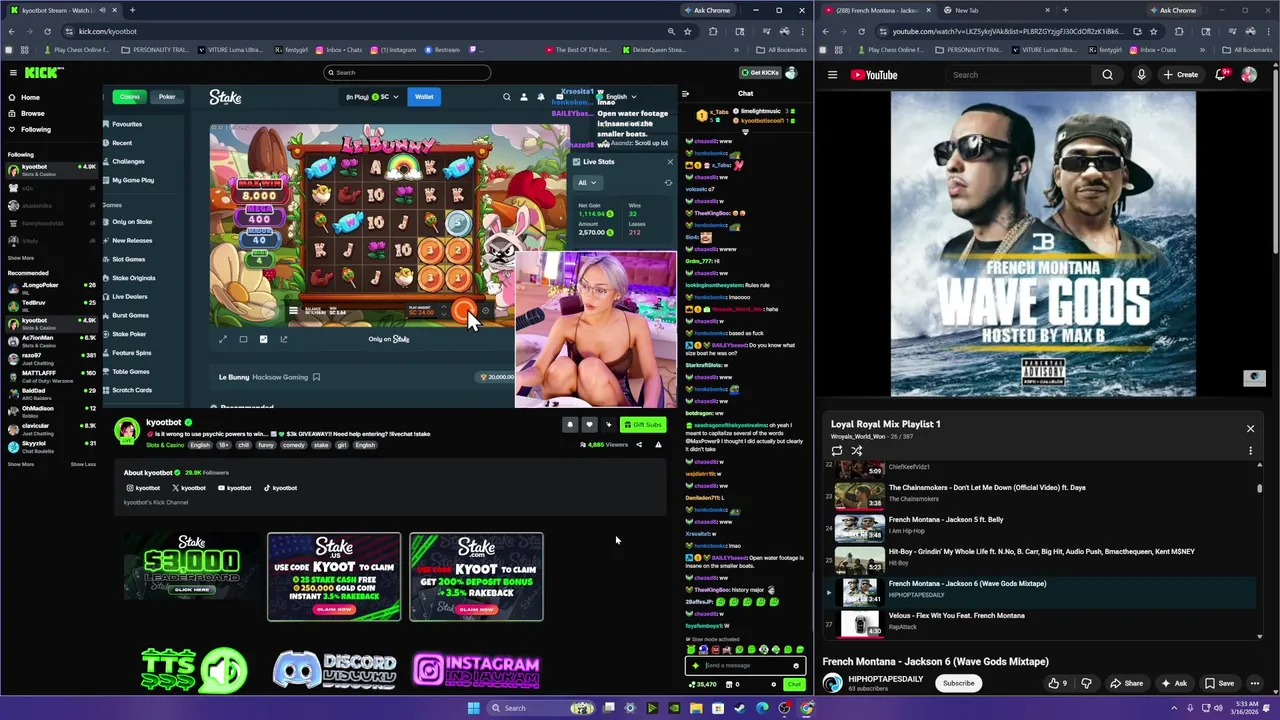
Task: Close the Live Stats panel
Action: (670, 162)
